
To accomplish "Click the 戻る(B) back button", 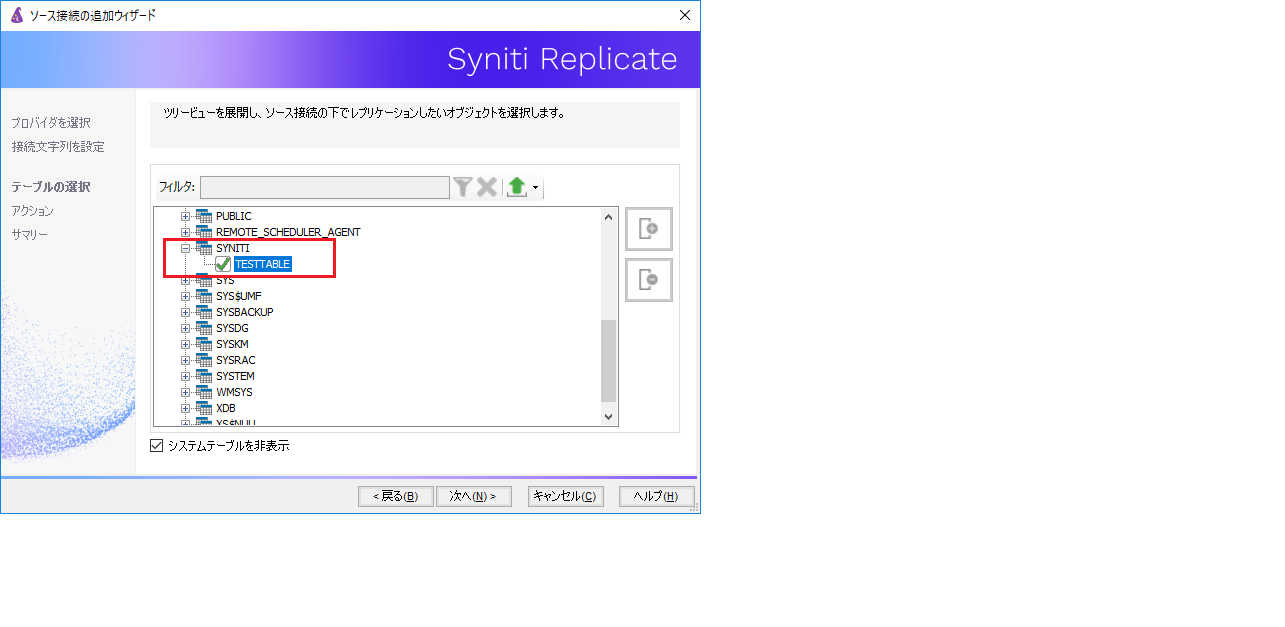I will coord(395,496).
